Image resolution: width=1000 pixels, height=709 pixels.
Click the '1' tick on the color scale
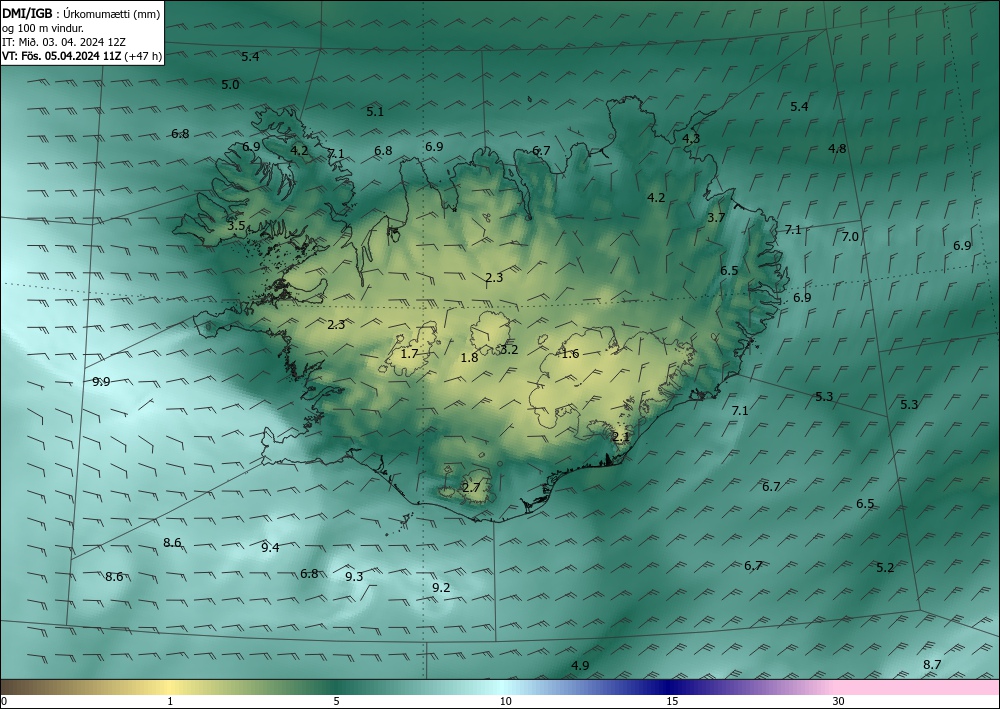[x=170, y=701]
